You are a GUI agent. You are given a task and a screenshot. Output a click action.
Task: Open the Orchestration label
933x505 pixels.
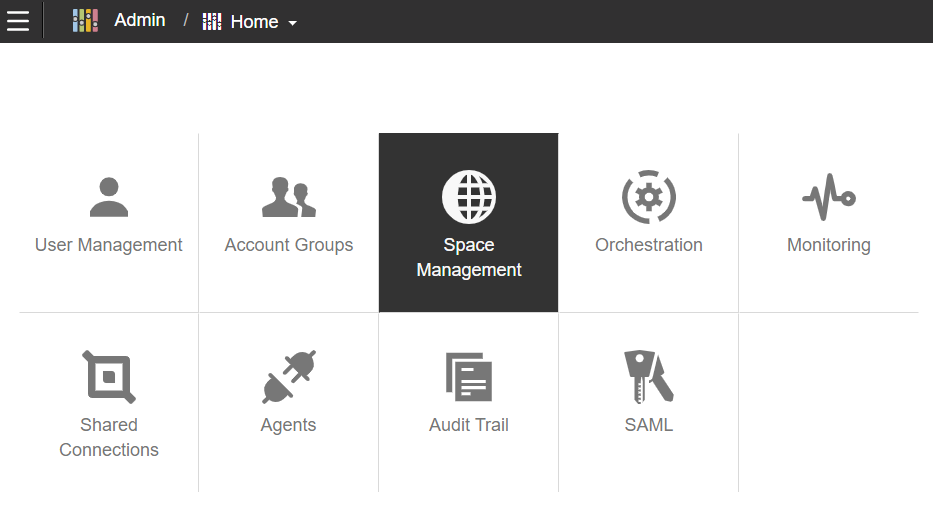click(x=649, y=245)
